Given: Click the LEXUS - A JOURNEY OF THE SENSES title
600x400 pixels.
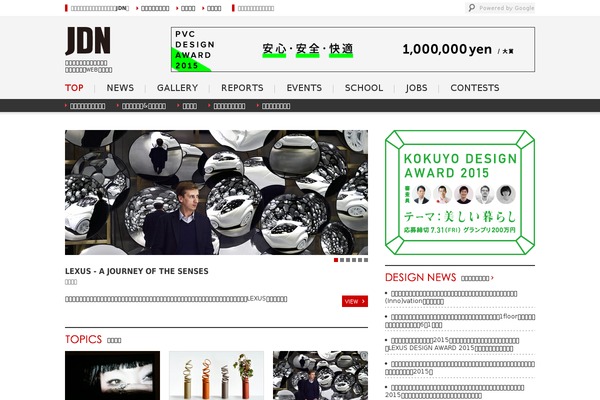Looking at the screenshot, I should point(137,271).
